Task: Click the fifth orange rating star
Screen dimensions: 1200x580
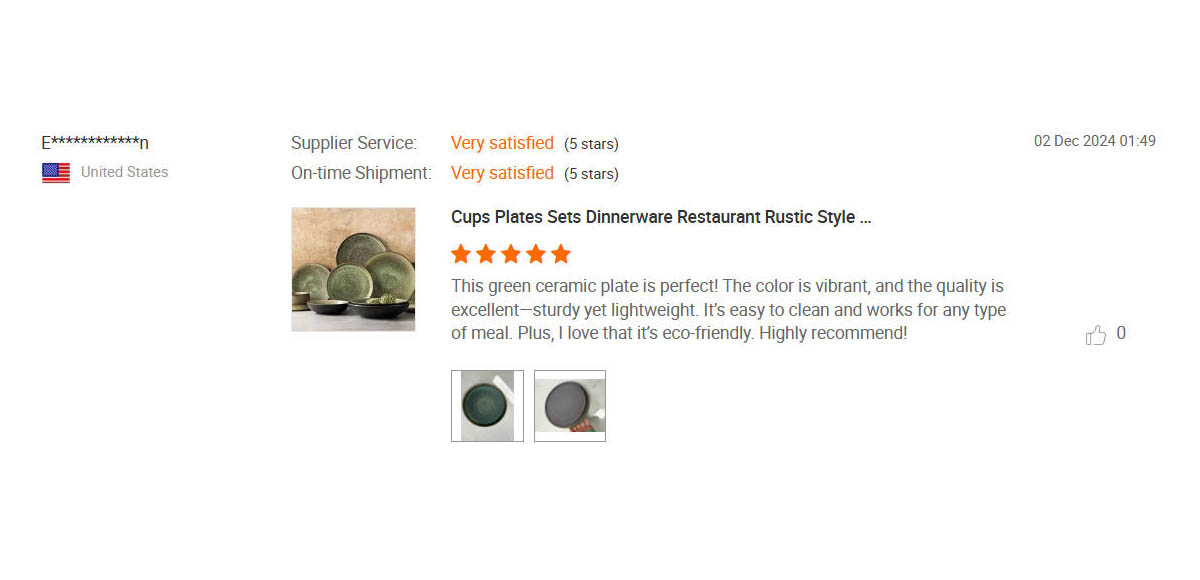Action: point(561,254)
